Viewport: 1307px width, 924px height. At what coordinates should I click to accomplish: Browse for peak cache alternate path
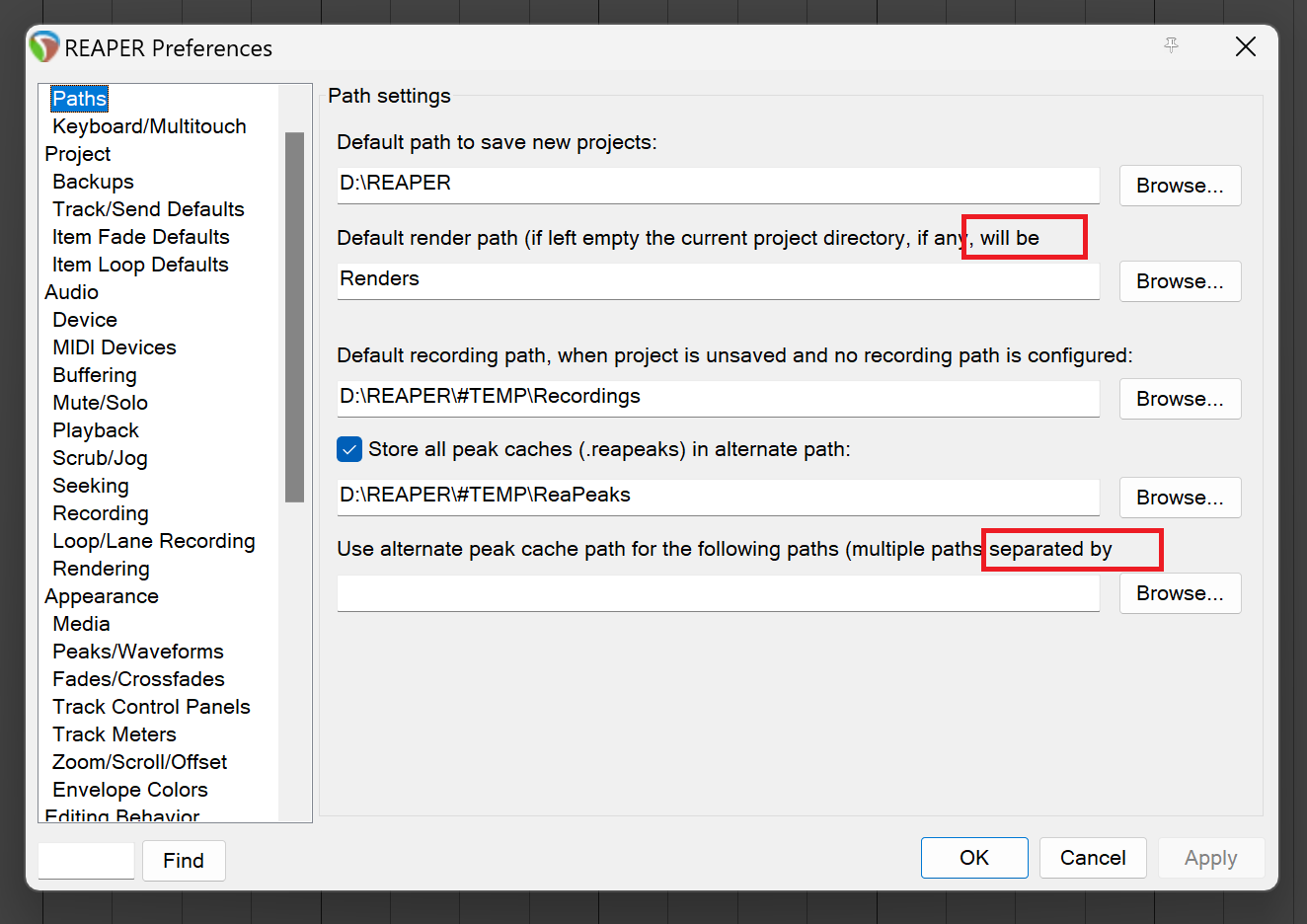(x=1180, y=498)
